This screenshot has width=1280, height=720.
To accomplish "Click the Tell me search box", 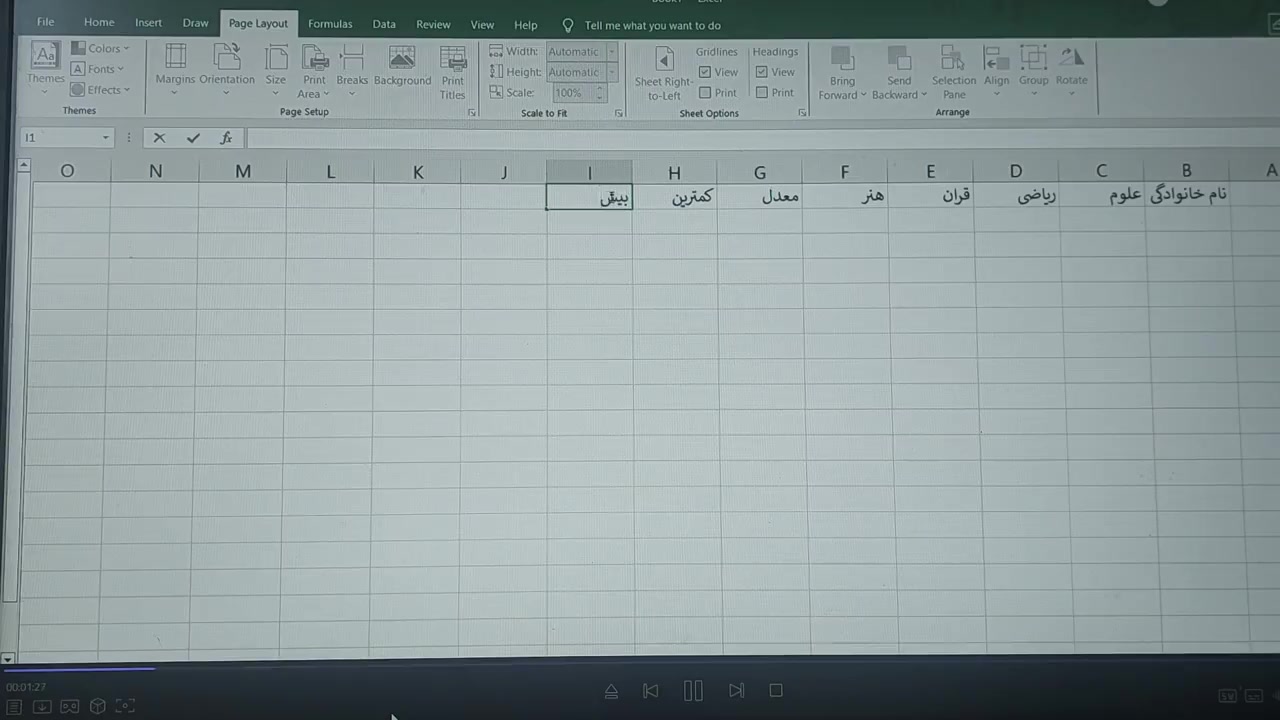I will 652,25.
